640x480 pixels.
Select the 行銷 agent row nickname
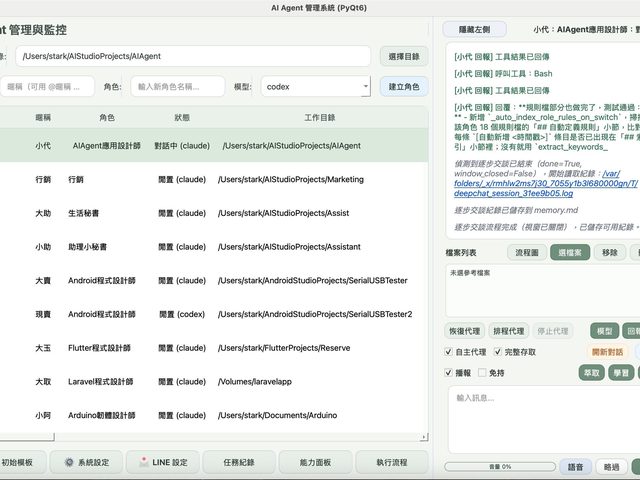43,179
